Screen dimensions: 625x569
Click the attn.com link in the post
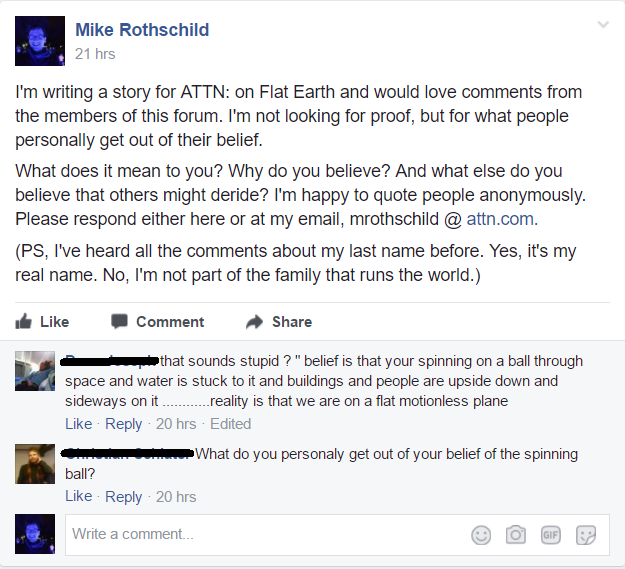[x=500, y=219]
